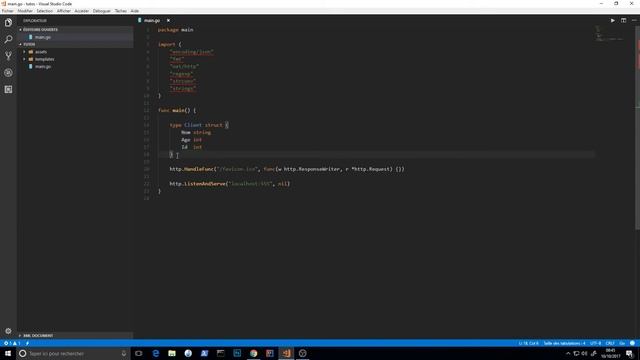Click the 'type Client struct' line
Image resolution: width=640 pixels, height=360 pixels.
pyautogui.click(x=199, y=125)
